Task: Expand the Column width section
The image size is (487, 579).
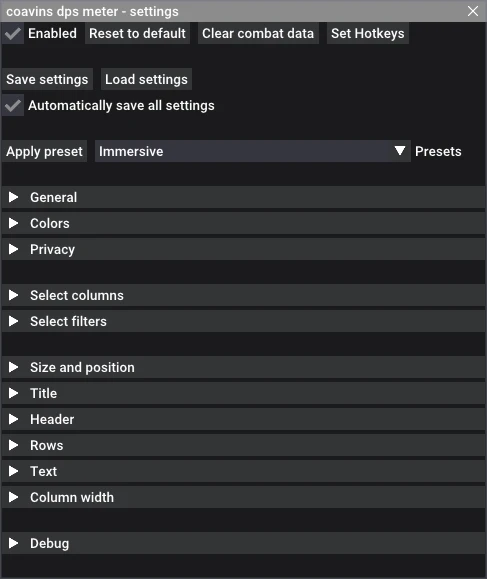Action: 243,497
